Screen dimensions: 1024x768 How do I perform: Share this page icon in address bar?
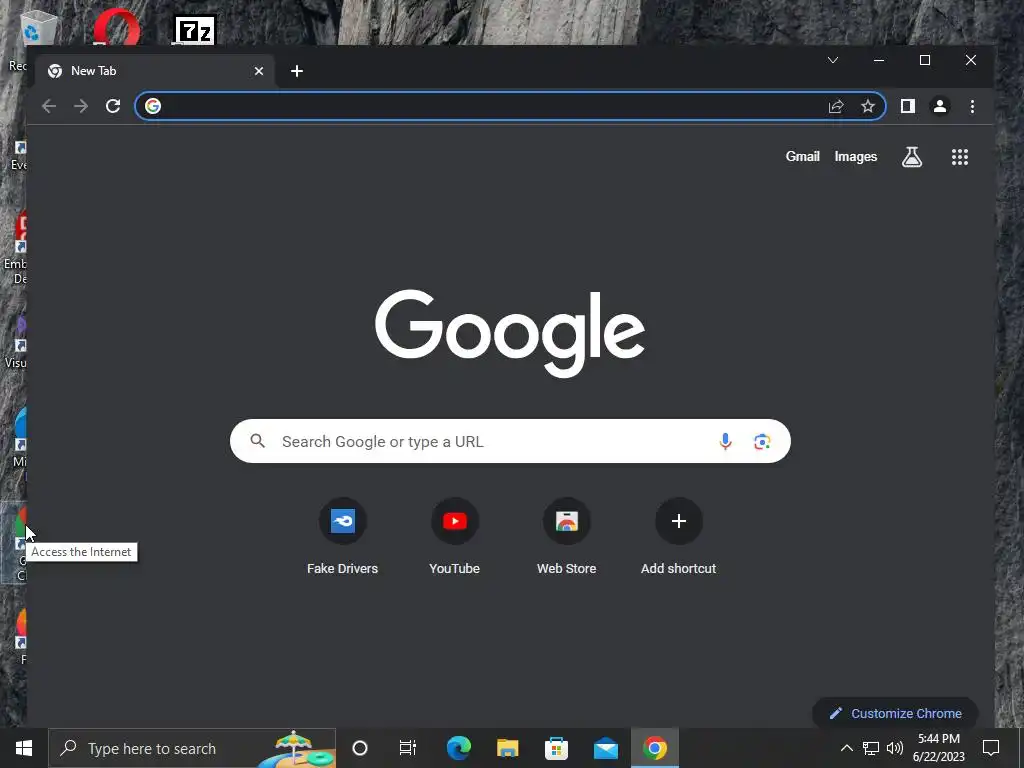click(x=836, y=106)
